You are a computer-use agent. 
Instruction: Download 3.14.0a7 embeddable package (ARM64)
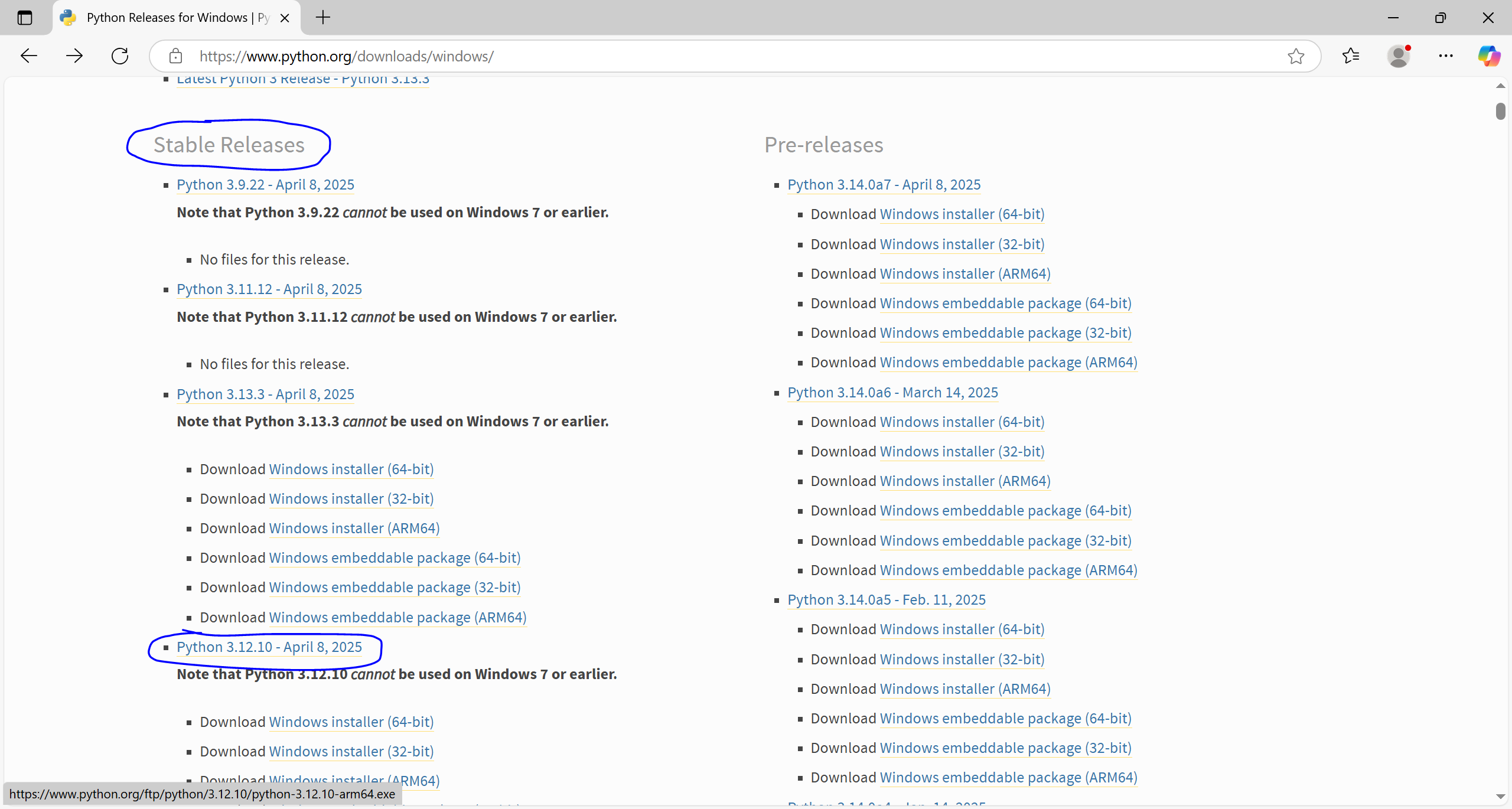pos(1009,363)
